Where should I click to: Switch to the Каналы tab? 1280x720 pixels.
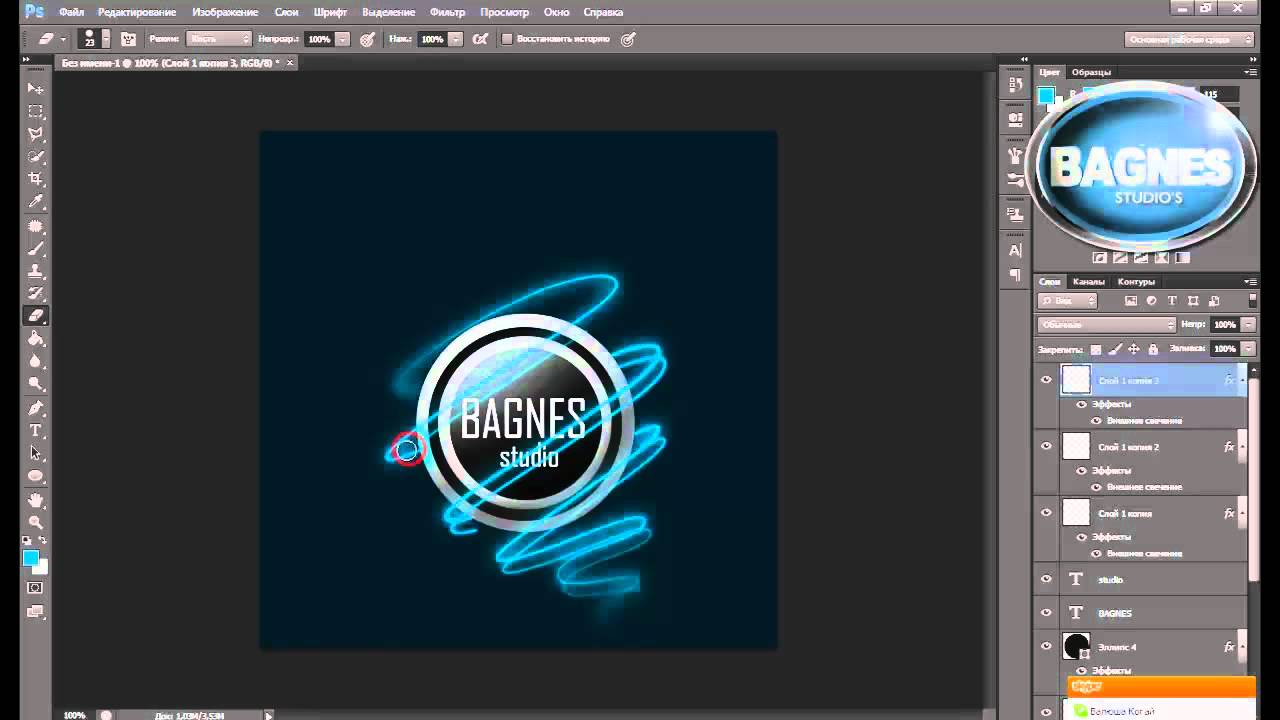[x=1088, y=282]
